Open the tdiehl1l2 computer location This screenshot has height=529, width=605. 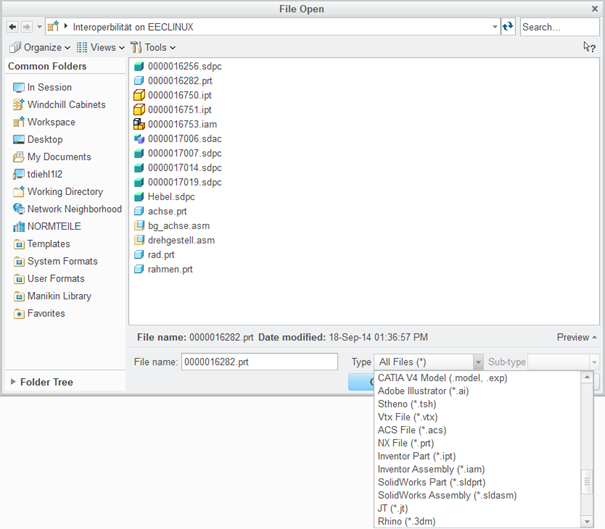(x=37, y=174)
